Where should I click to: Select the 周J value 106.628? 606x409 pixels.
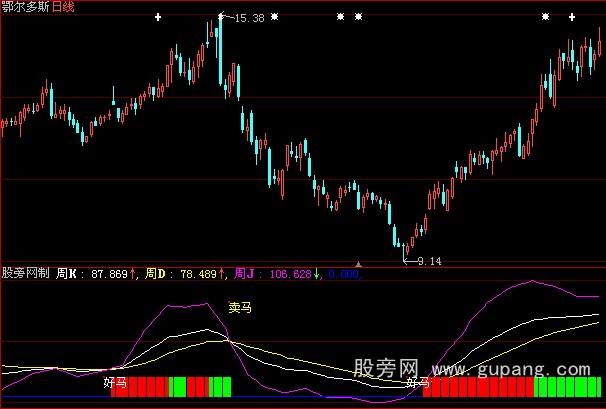pyautogui.click(x=291, y=274)
